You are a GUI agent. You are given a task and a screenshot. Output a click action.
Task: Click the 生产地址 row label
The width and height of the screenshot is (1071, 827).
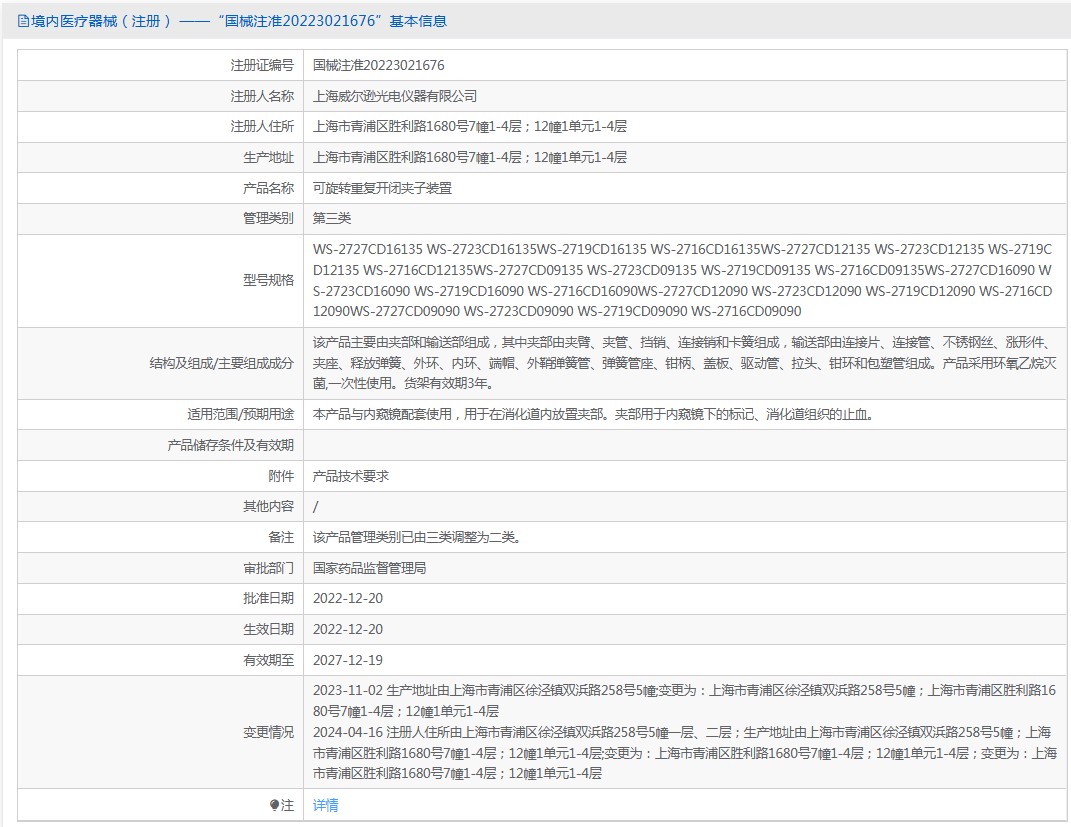click(x=268, y=157)
